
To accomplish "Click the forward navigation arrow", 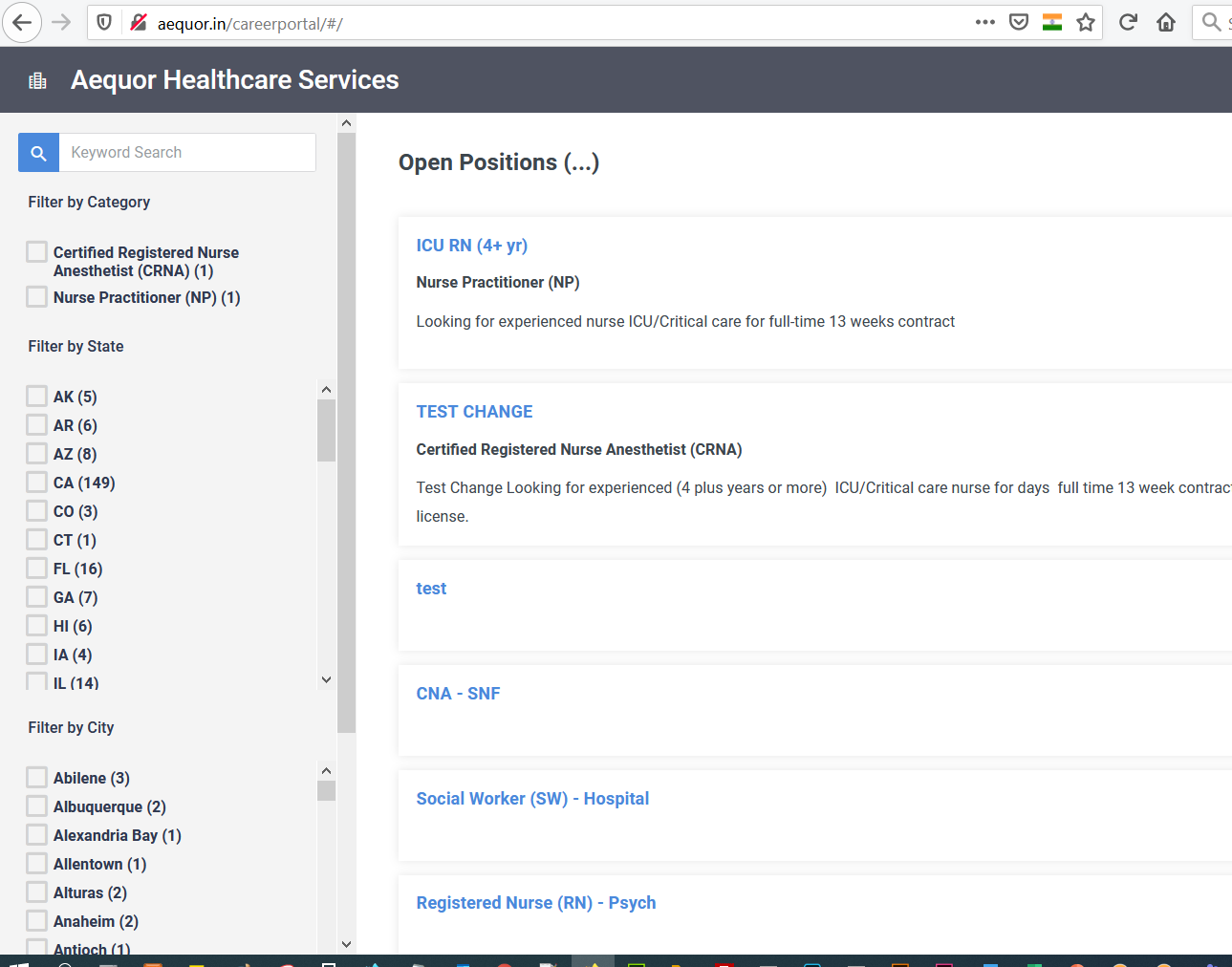I will [x=59, y=22].
